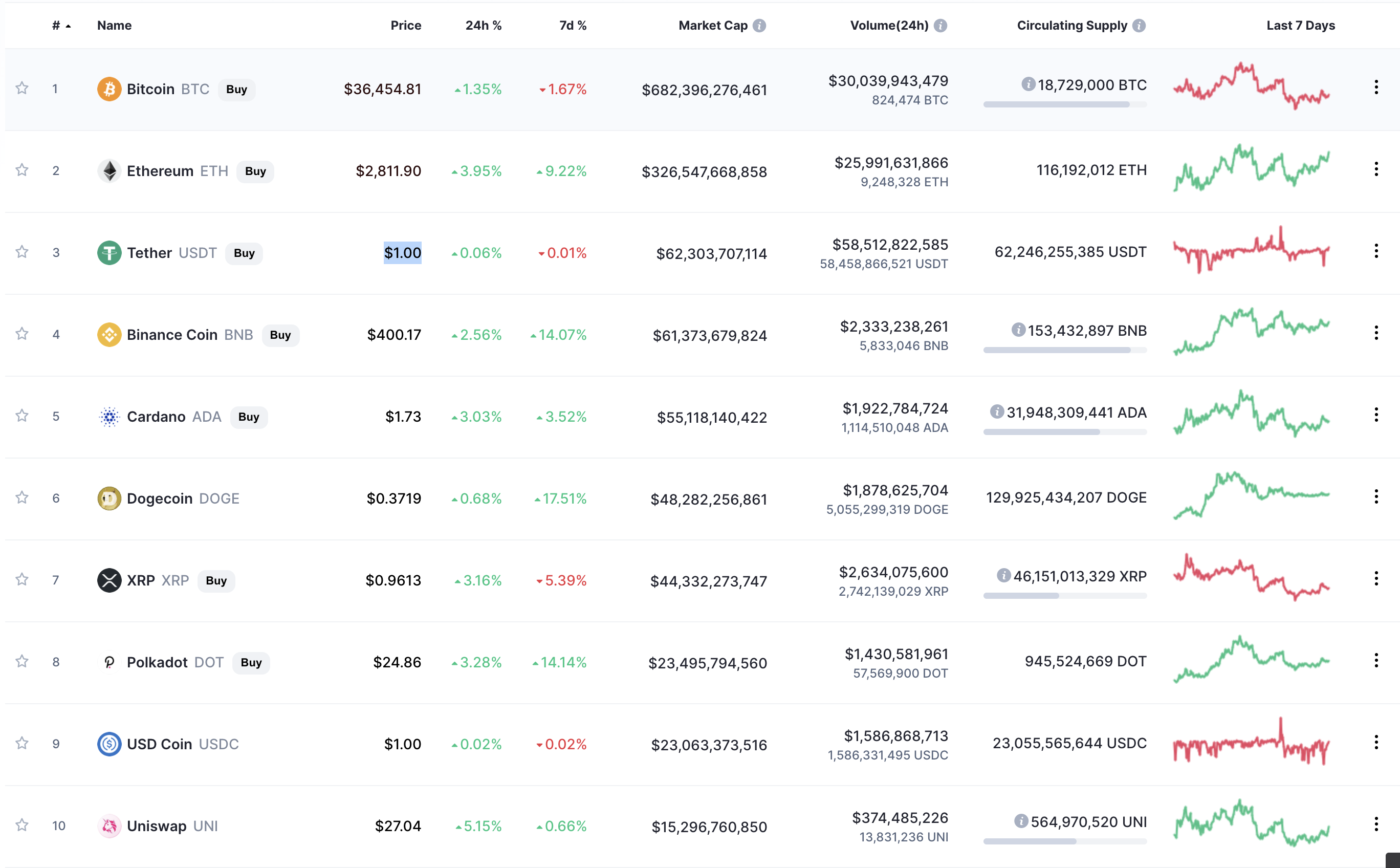
Task: Add Ethereum to watchlist star
Action: pyautogui.click(x=22, y=170)
